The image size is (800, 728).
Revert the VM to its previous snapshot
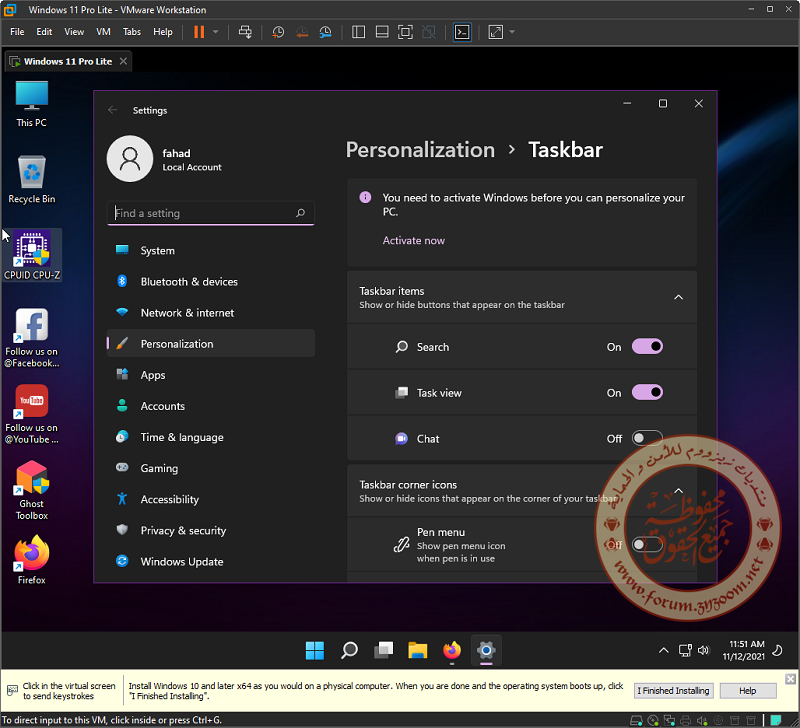[x=302, y=32]
